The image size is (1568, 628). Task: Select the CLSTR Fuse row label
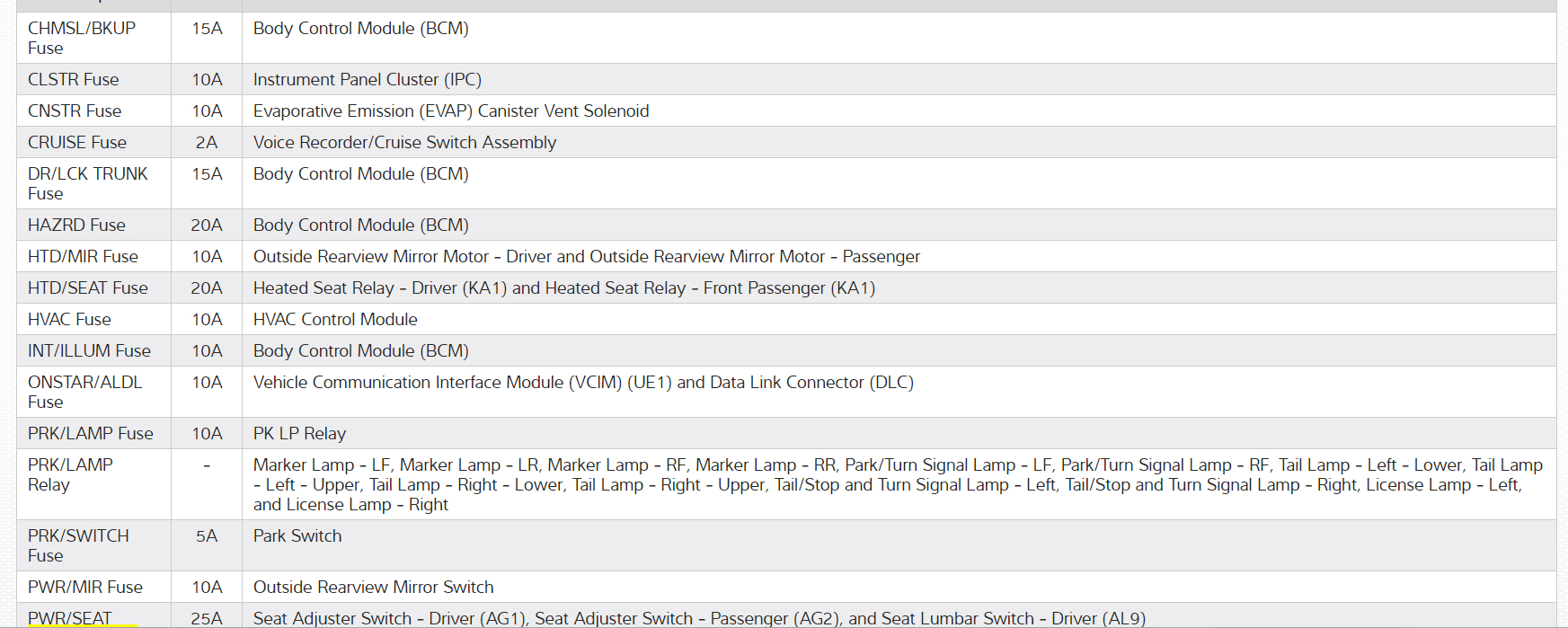pos(73,79)
